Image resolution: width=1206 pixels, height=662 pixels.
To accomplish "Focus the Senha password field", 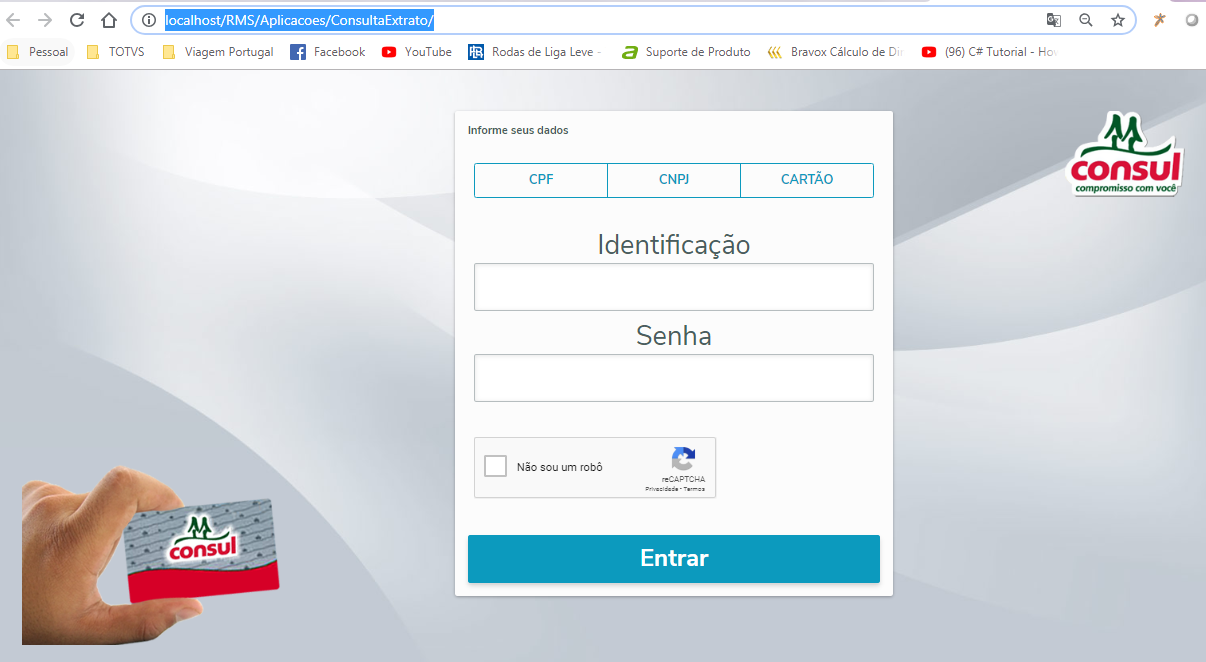I will click(674, 378).
